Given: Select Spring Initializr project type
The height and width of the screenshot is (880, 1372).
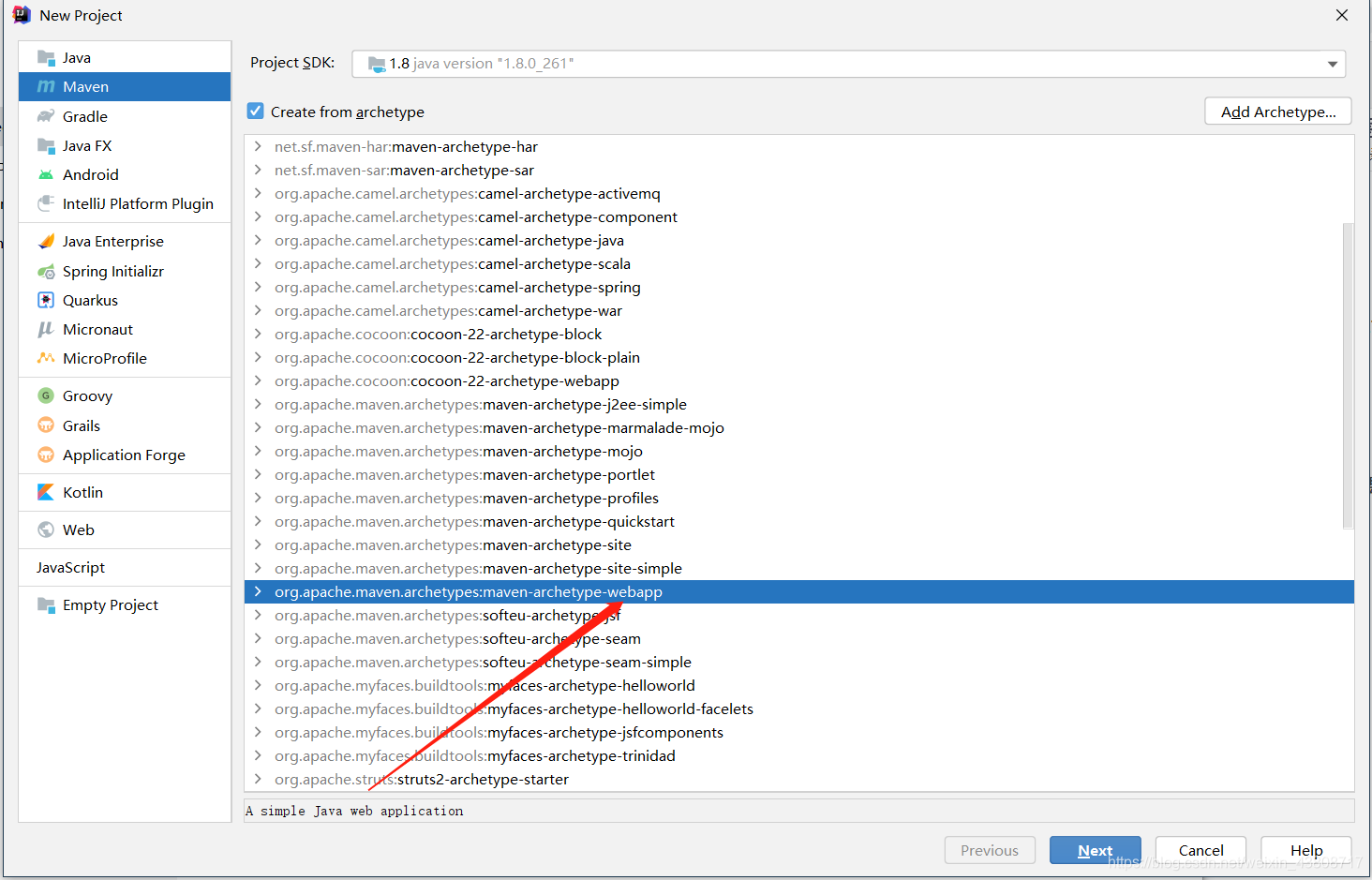Looking at the screenshot, I should 125,271.
